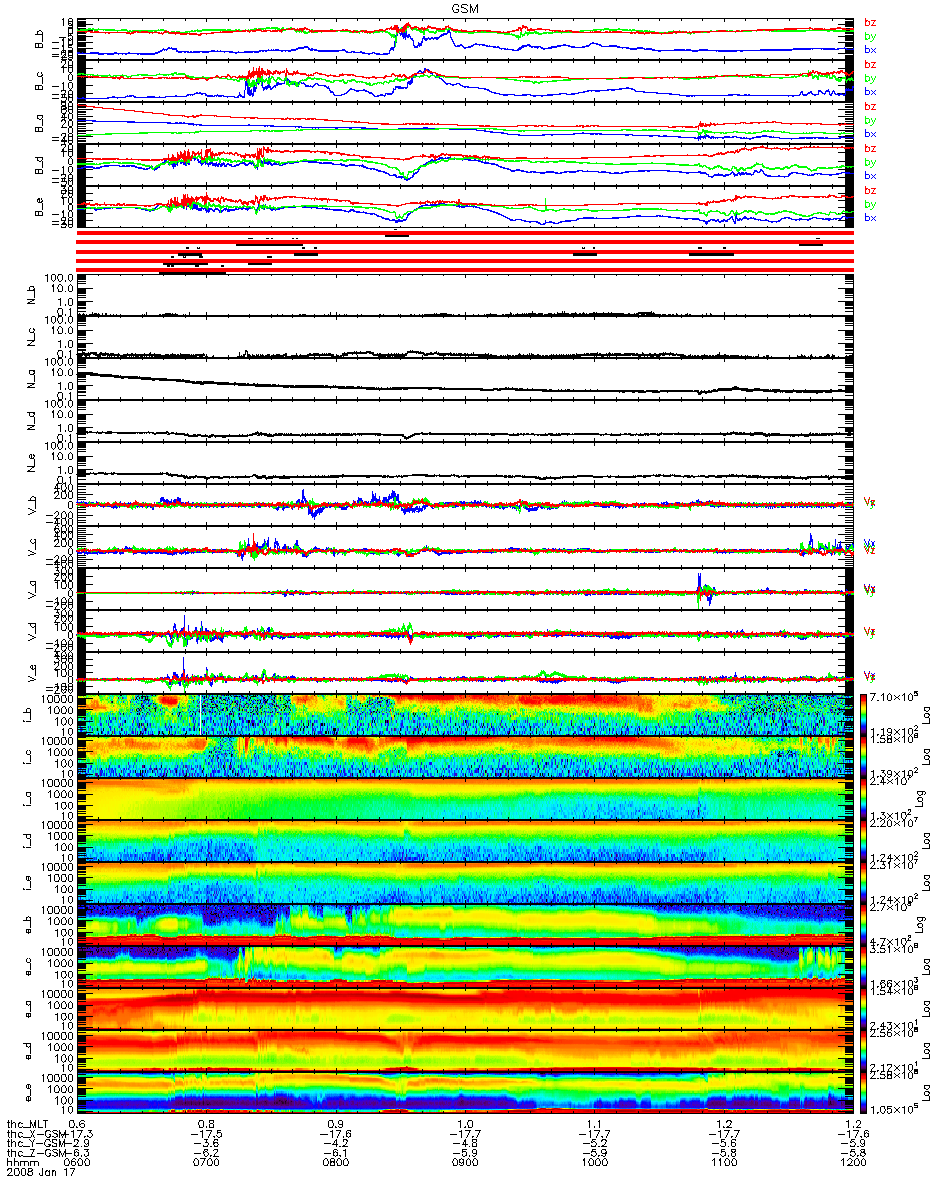Click blue bx legend of B_b panel
This screenshot has height=1200, width=930.
click(870, 50)
